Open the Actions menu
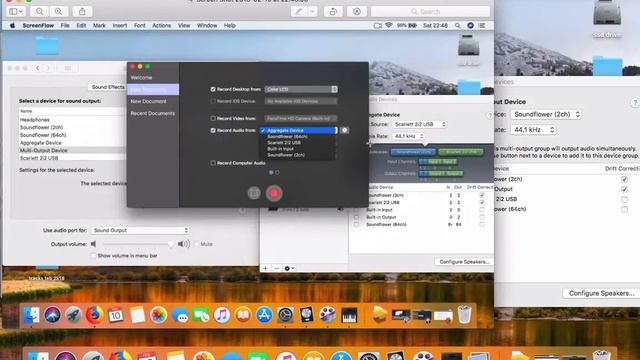This screenshot has height=360, width=640. pos(162,25)
